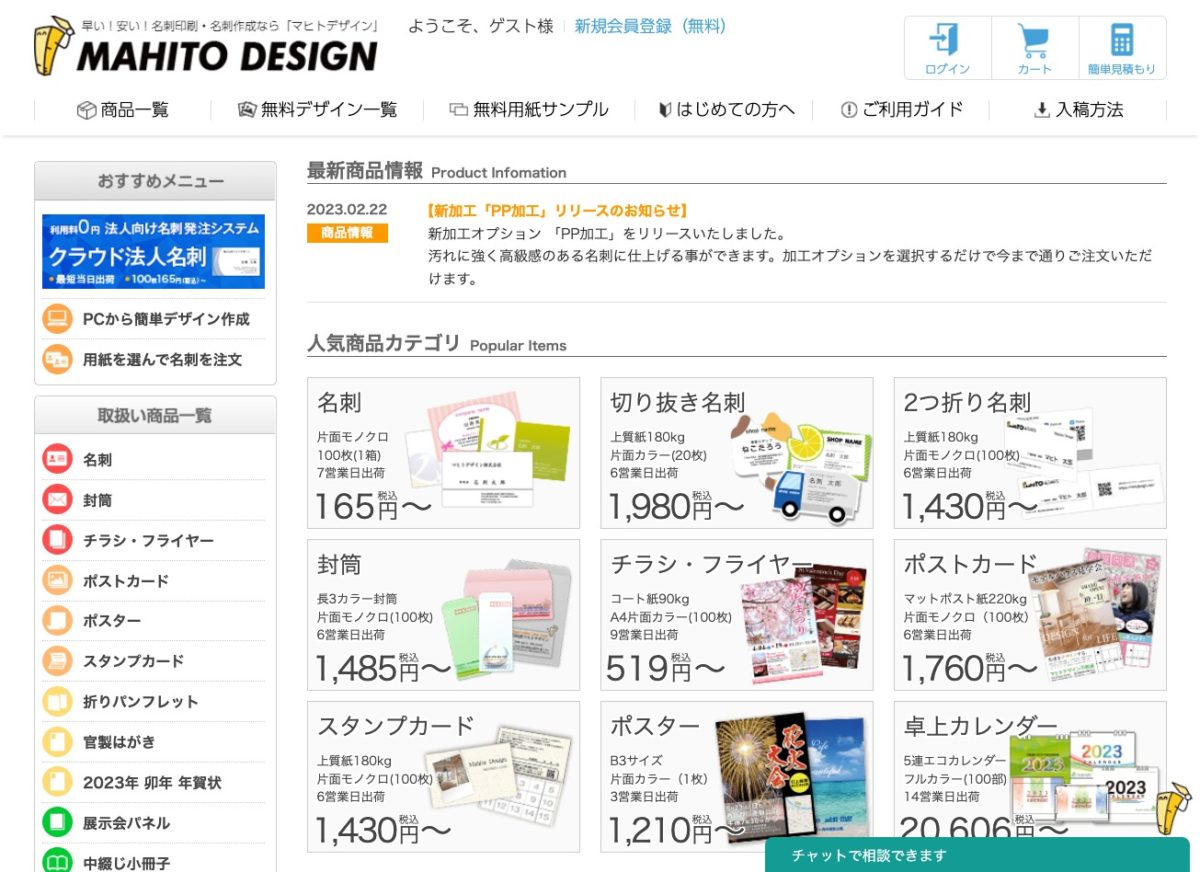This screenshot has width=1200, height=872.
Task: Click the PCから簡単デザイン作成 computer icon
Action: [57, 319]
